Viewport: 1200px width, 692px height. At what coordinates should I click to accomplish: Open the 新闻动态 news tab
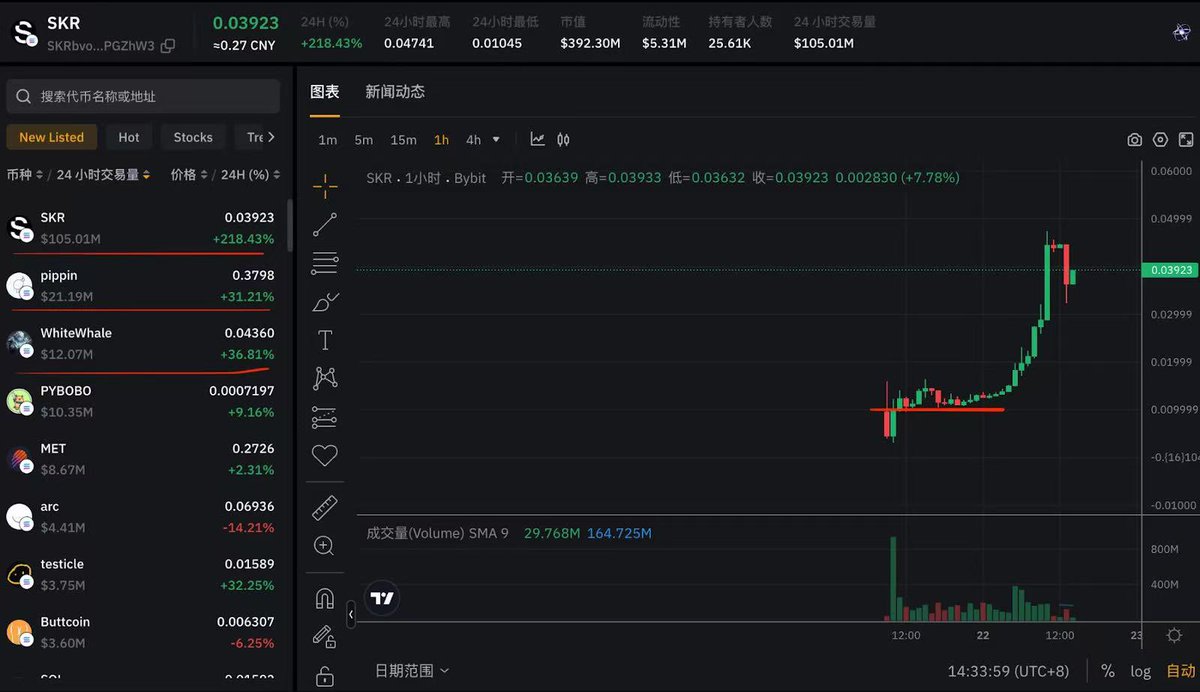coord(395,92)
